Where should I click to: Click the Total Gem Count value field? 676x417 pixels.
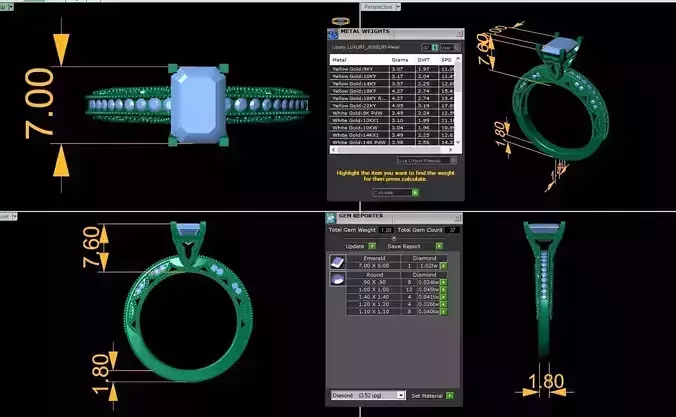pos(452,230)
